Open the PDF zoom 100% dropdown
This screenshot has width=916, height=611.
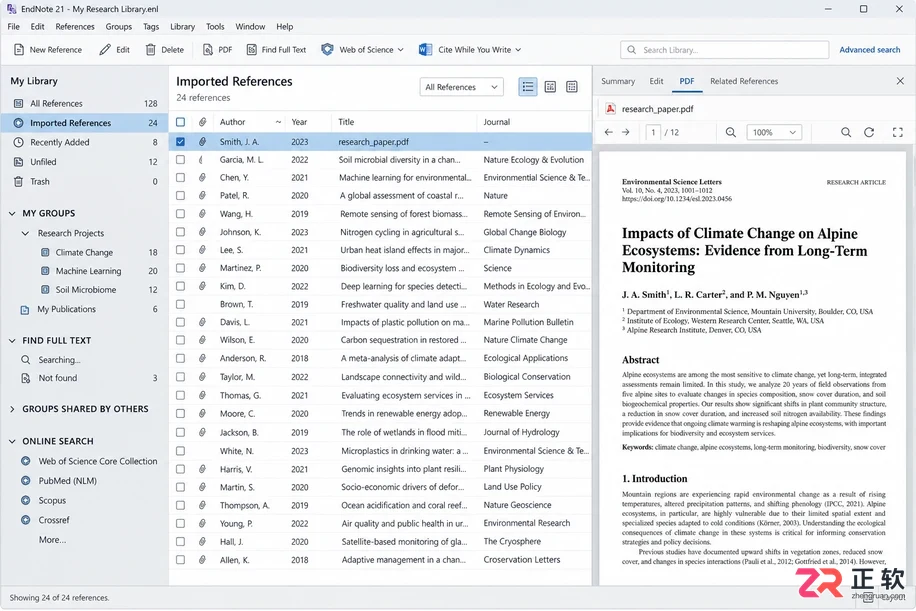tap(773, 133)
